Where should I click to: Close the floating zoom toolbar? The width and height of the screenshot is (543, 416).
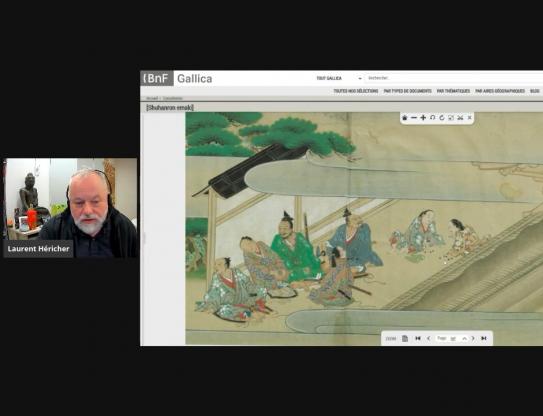pyautogui.click(x=470, y=118)
